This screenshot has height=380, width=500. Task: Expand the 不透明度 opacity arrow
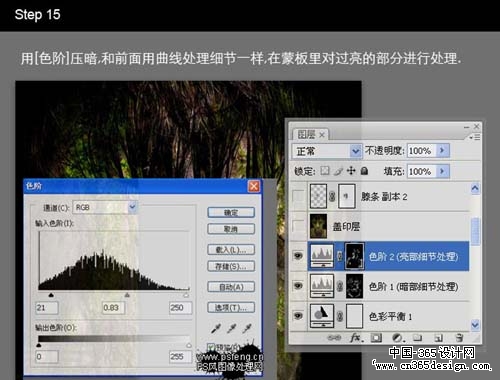pos(442,151)
